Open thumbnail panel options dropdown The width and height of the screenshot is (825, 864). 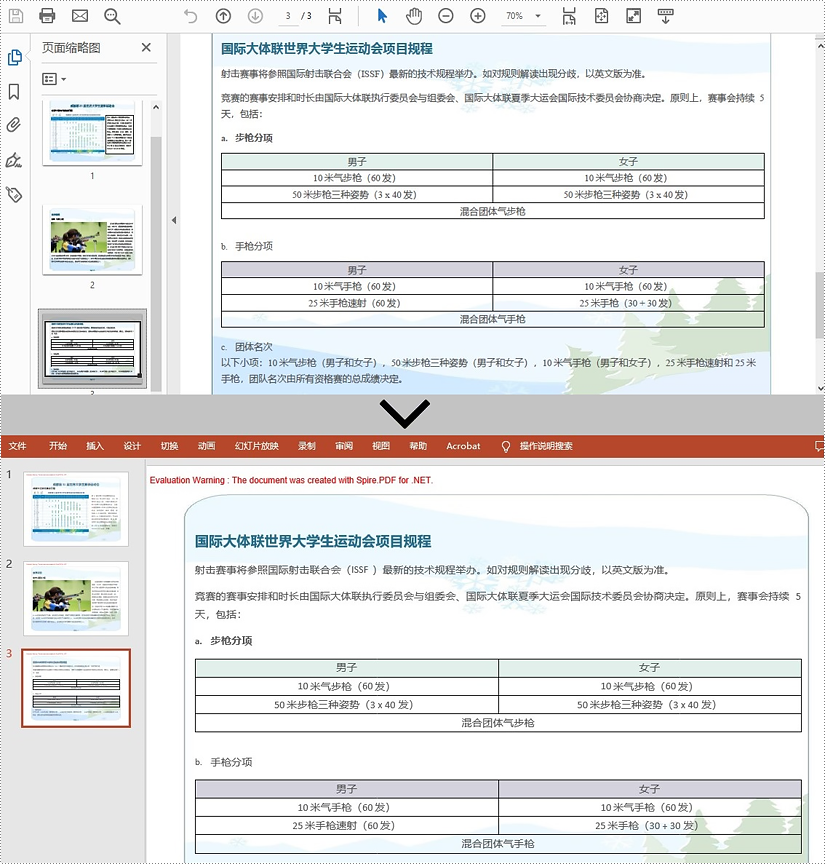pos(54,79)
